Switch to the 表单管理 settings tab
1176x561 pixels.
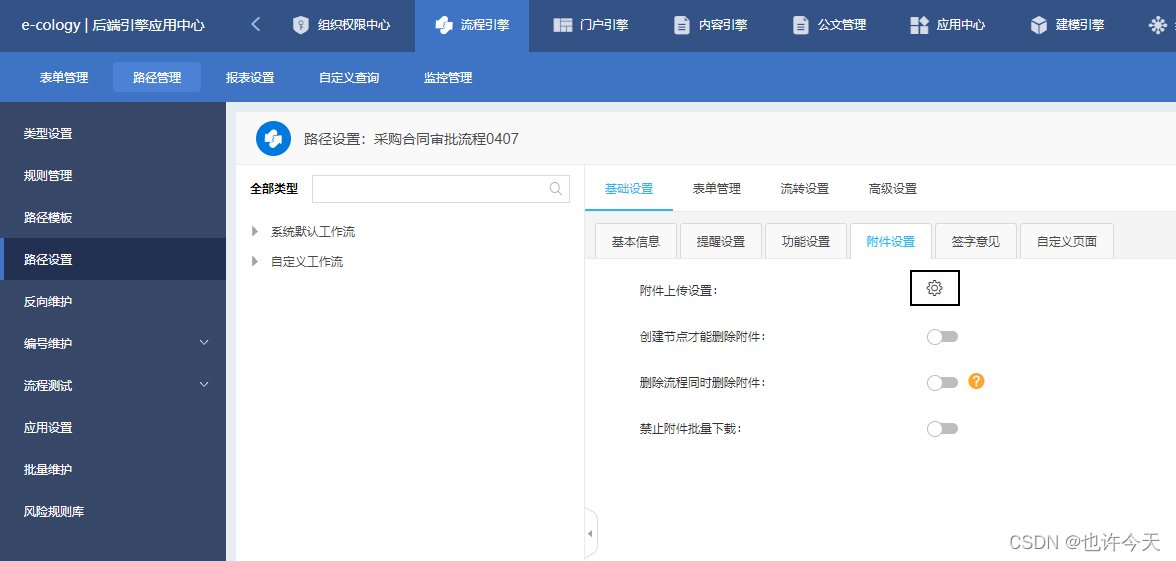tap(717, 189)
